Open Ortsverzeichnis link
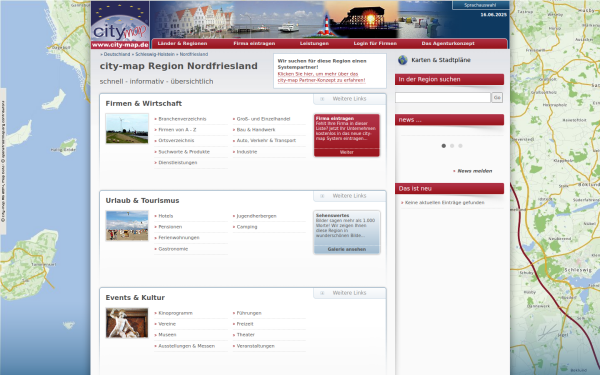The image size is (600, 375). (x=176, y=140)
